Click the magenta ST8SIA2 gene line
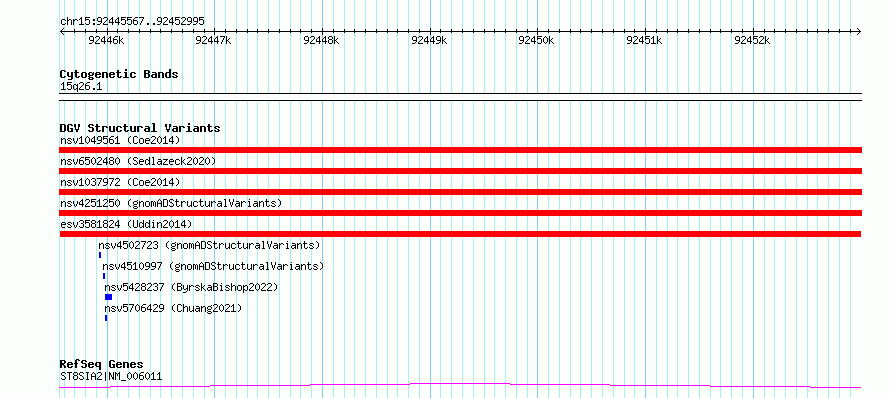This screenshot has height=398, width=890. pyautogui.click(x=460, y=386)
